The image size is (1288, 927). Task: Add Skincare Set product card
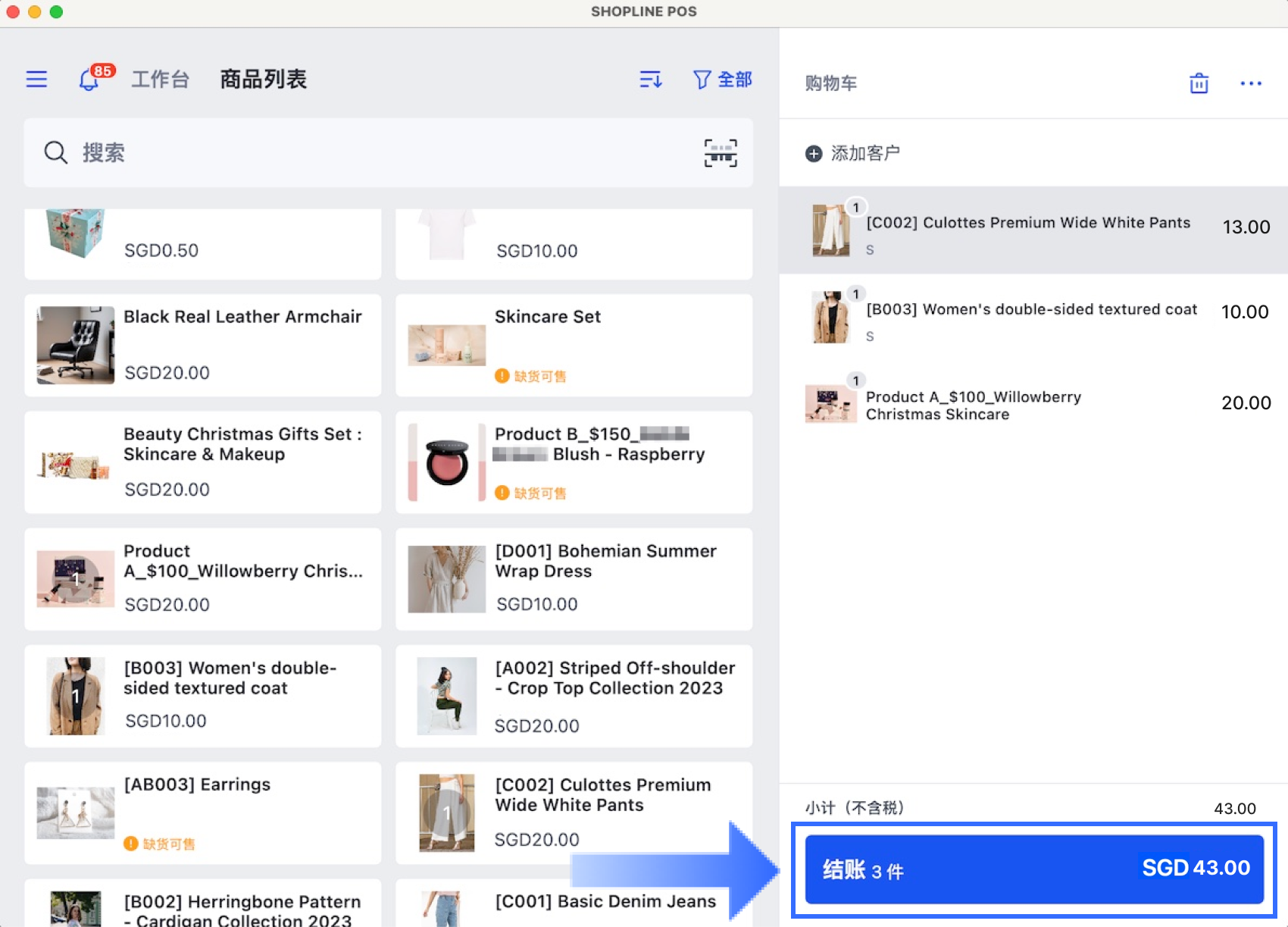point(574,345)
